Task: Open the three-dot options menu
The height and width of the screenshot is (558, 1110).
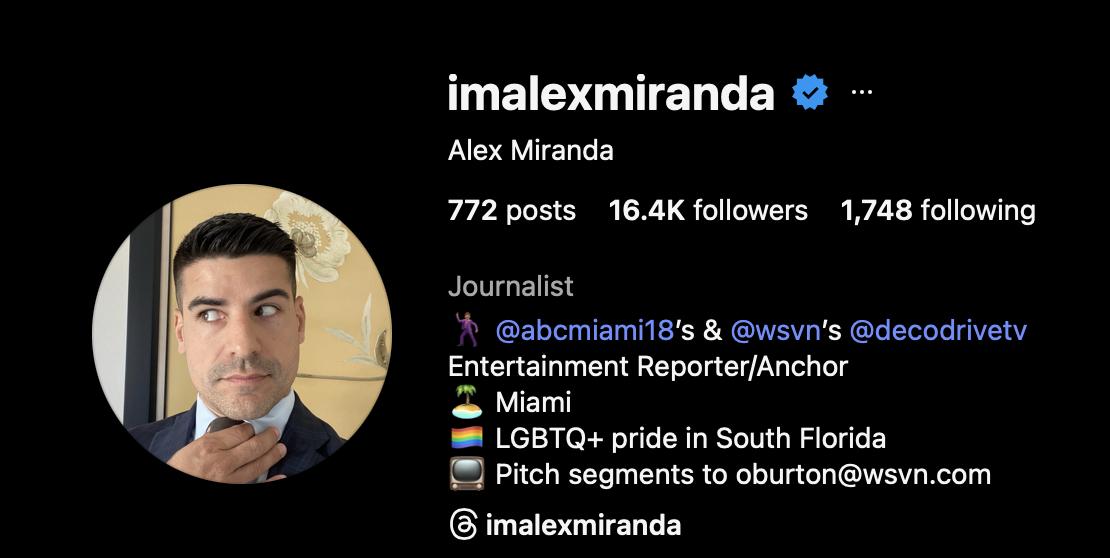Action: 862,92
